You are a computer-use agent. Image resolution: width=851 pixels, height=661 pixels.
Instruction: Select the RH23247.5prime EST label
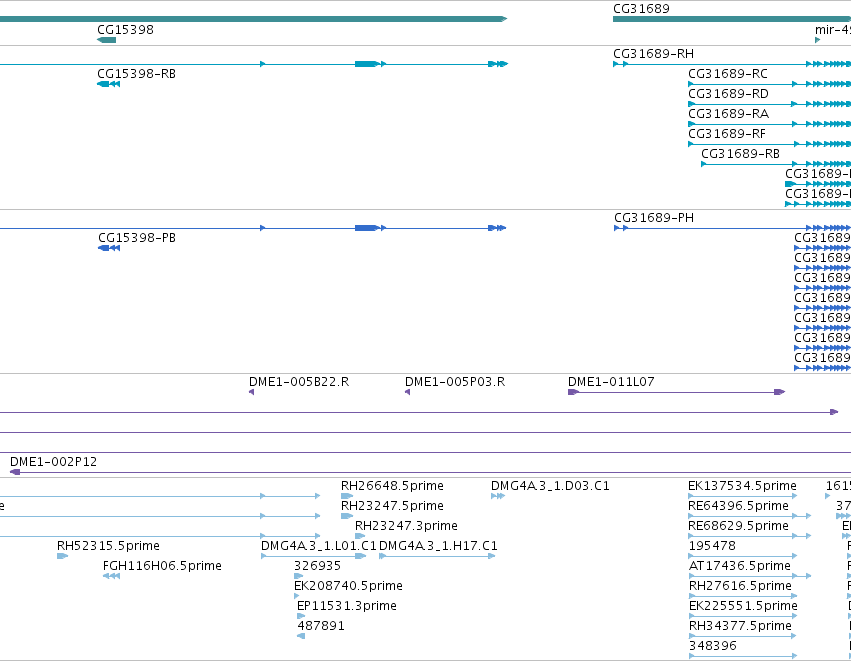(392, 506)
